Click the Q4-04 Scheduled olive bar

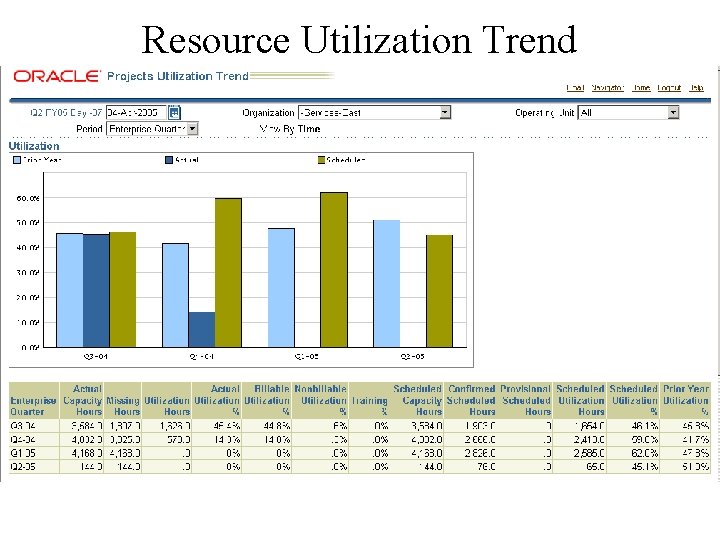pos(228,273)
